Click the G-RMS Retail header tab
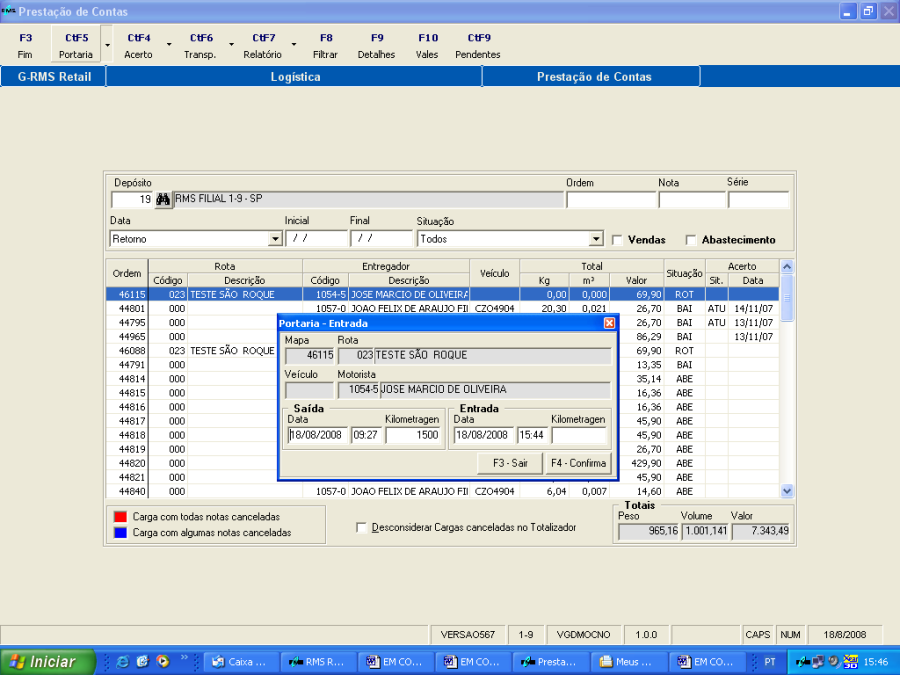Screen dimensions: 900x675 [x=53, y=77]
